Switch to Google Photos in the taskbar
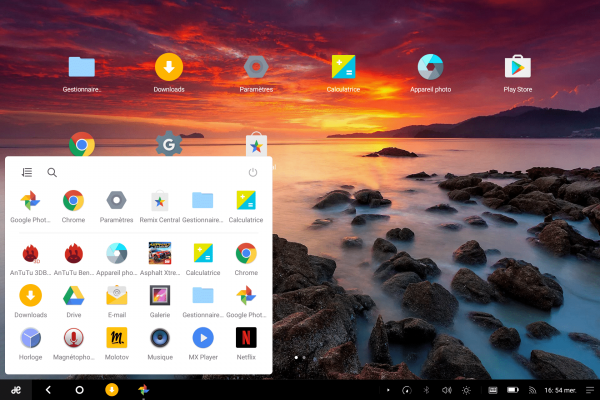The height and width of the screenshot is (400, 600). [143, 390]
